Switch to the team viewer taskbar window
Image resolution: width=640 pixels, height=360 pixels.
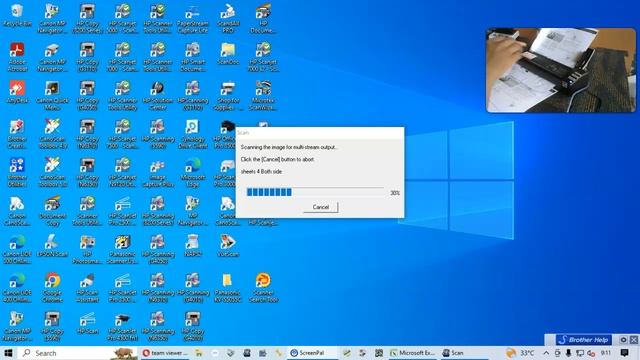pyautogui.click(x=165, y=353)
